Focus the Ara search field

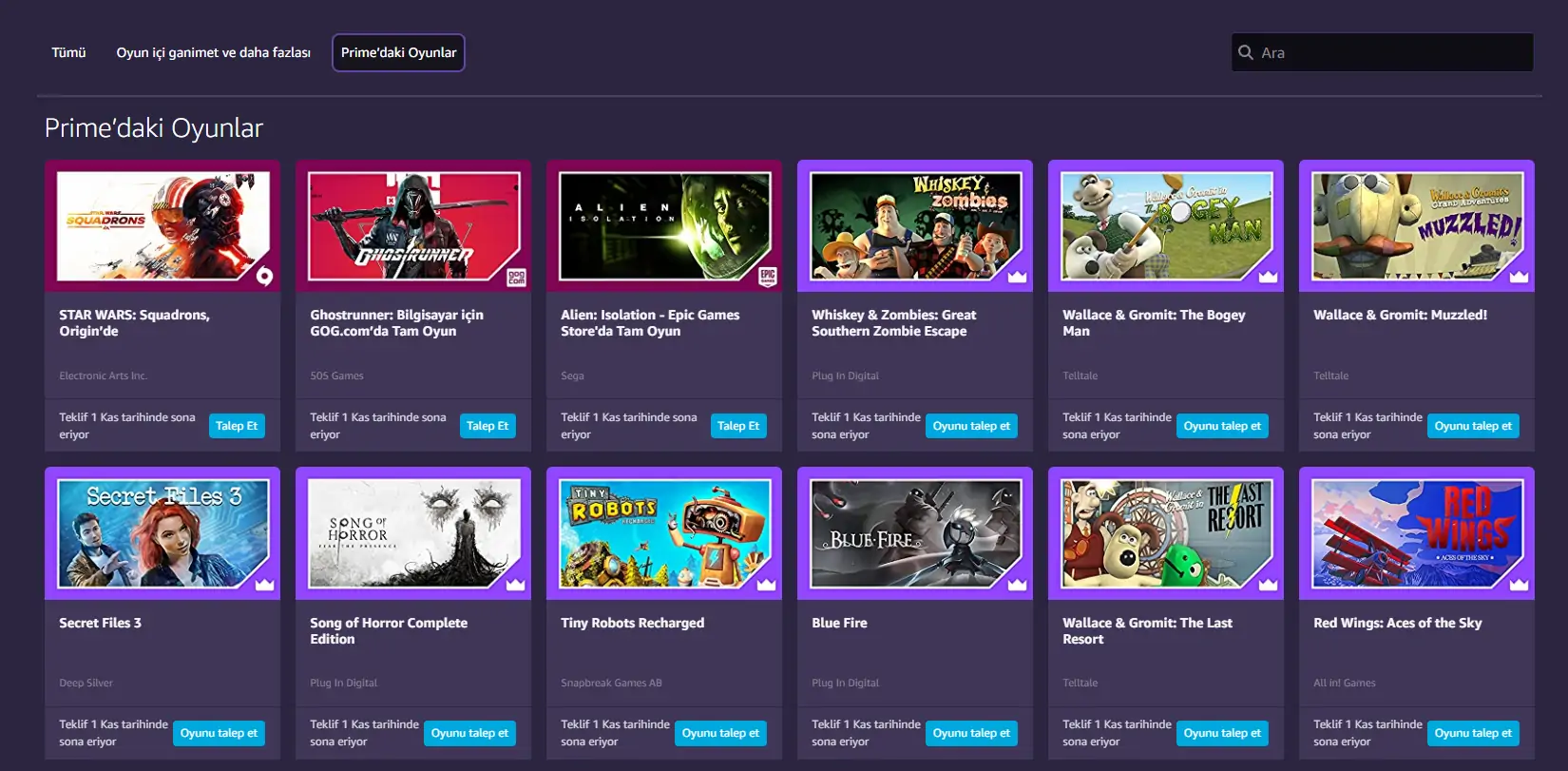pyautogui.click(x=1392, y=53)
